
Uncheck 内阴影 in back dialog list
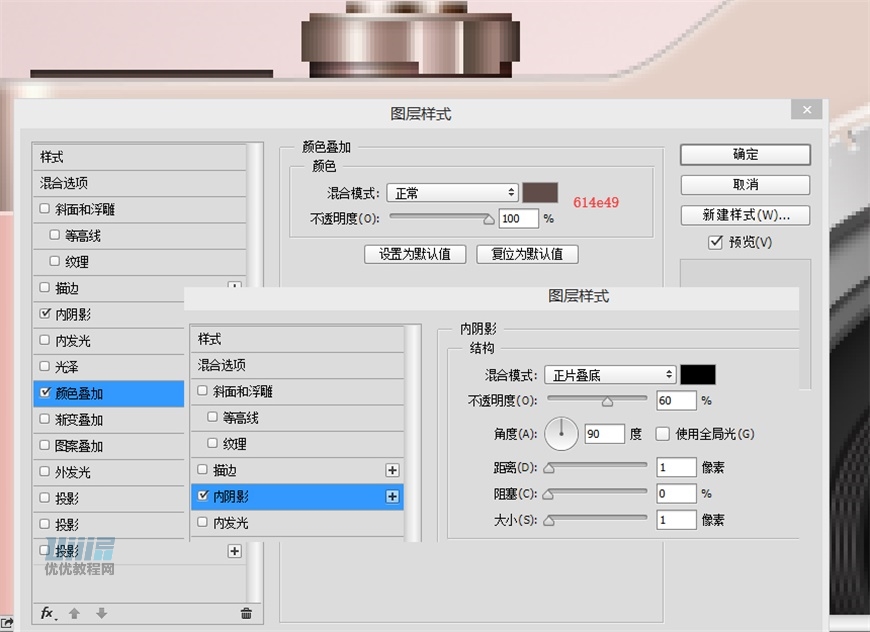[45, 314]
